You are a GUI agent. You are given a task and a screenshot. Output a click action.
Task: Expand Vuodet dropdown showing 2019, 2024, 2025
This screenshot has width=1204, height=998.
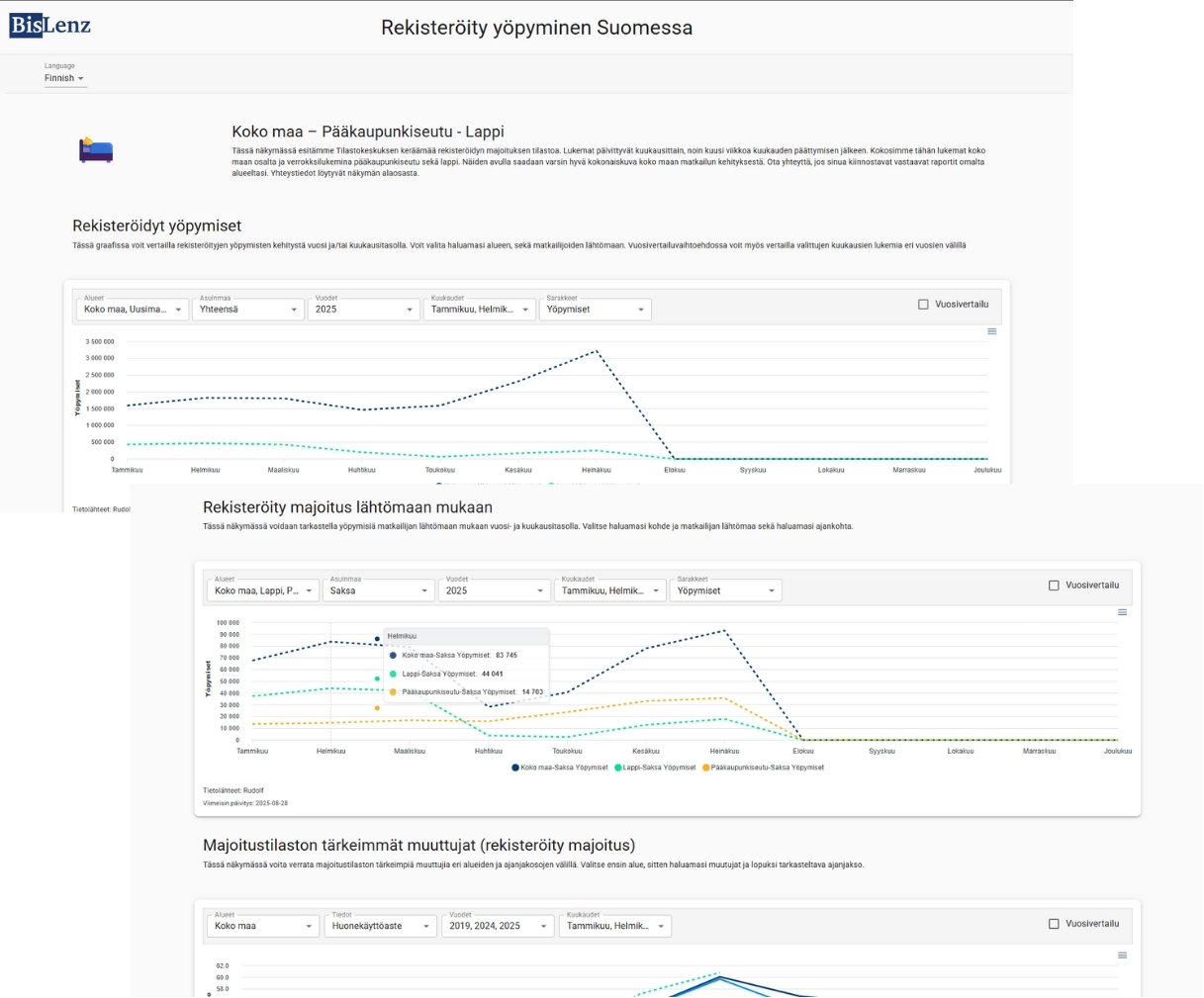click(497, 926)
